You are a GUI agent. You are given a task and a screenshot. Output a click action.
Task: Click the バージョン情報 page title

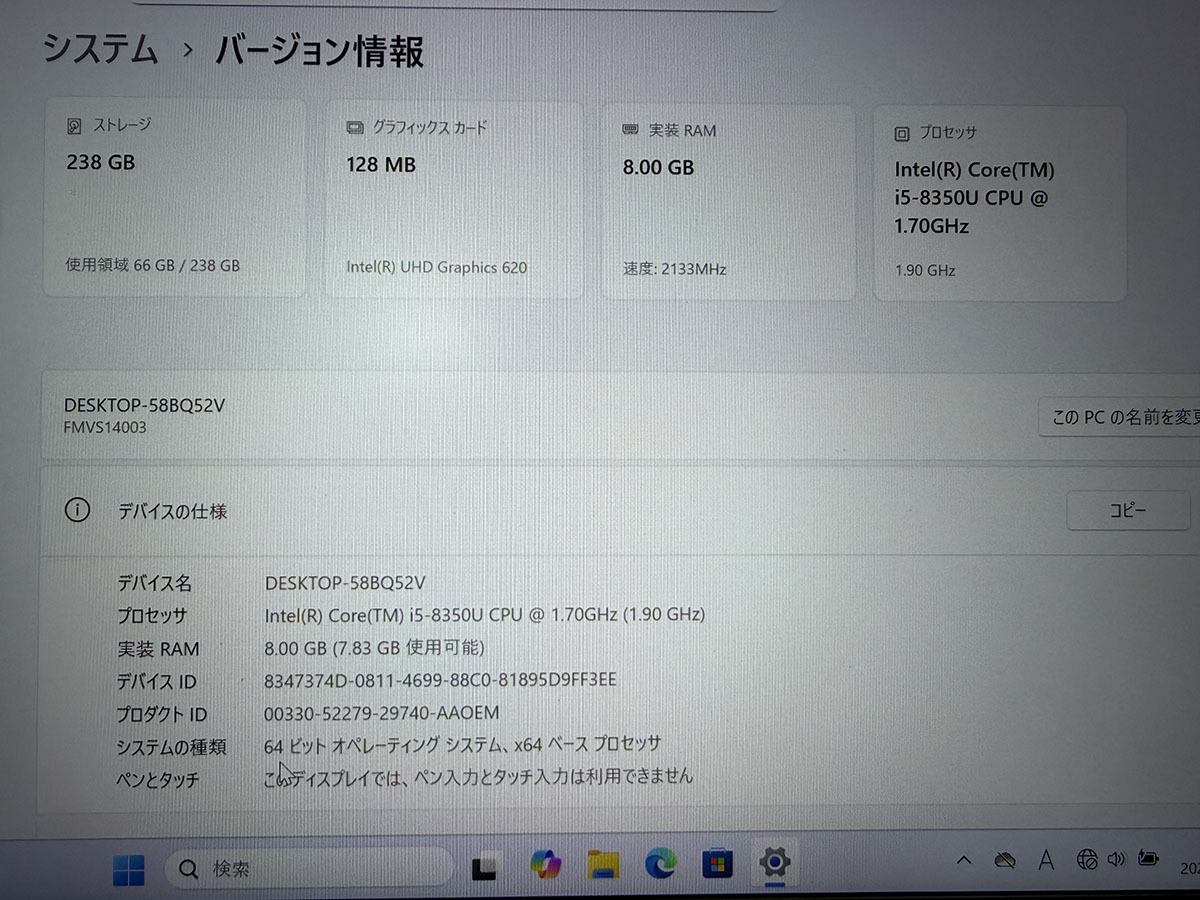[319, 51]
